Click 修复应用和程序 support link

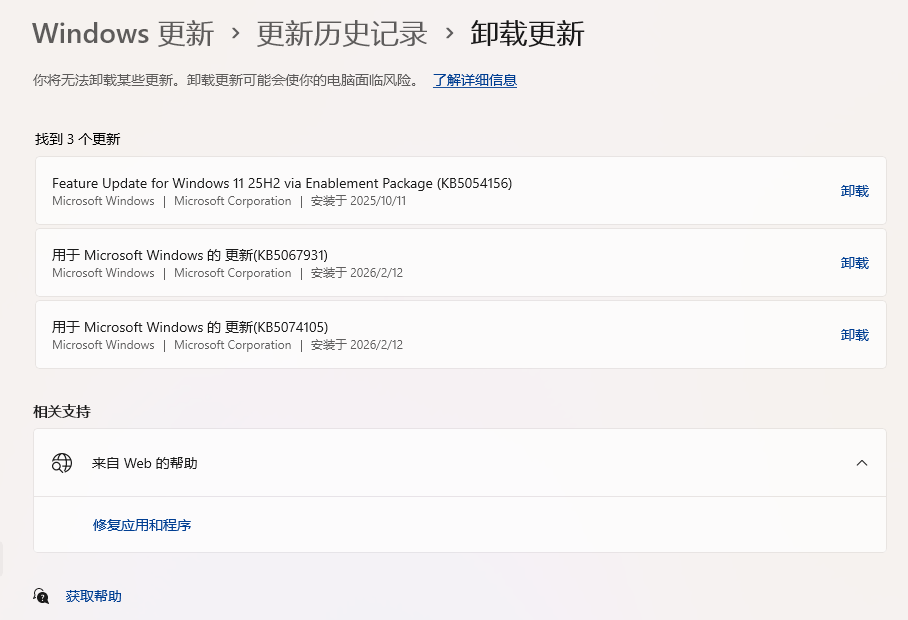click(141, 524)
